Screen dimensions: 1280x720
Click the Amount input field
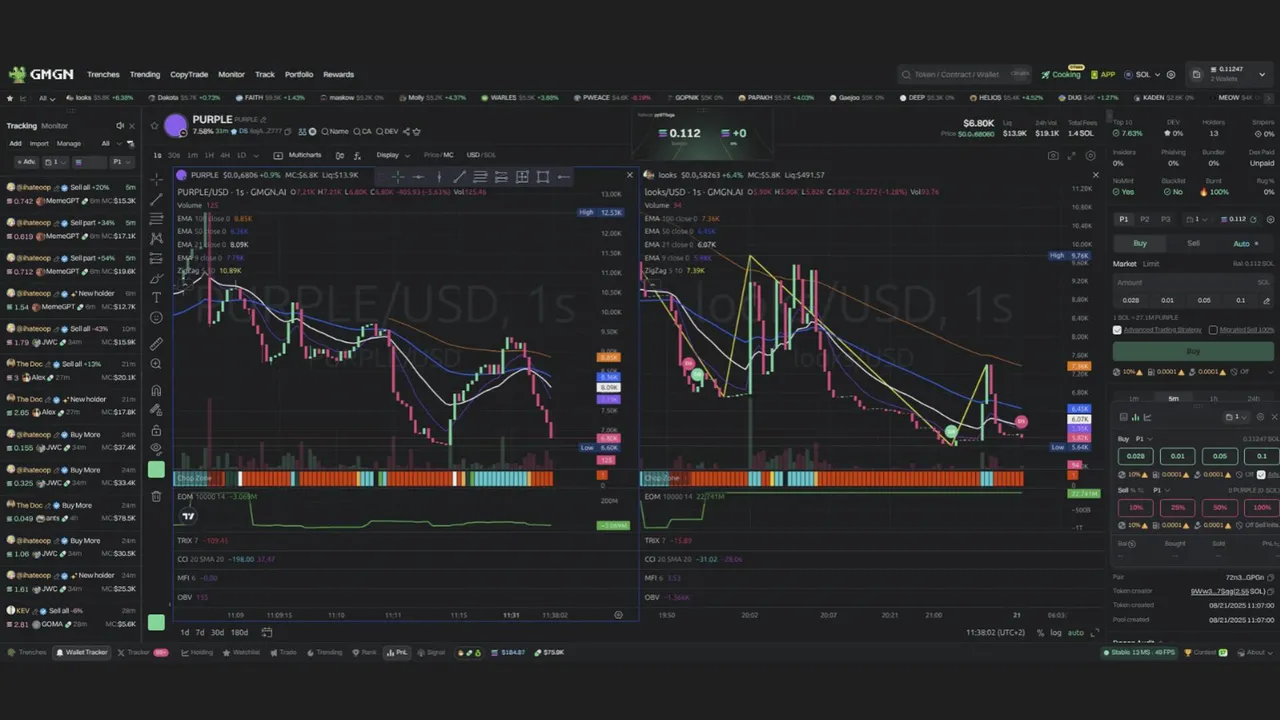point(1193,282)
